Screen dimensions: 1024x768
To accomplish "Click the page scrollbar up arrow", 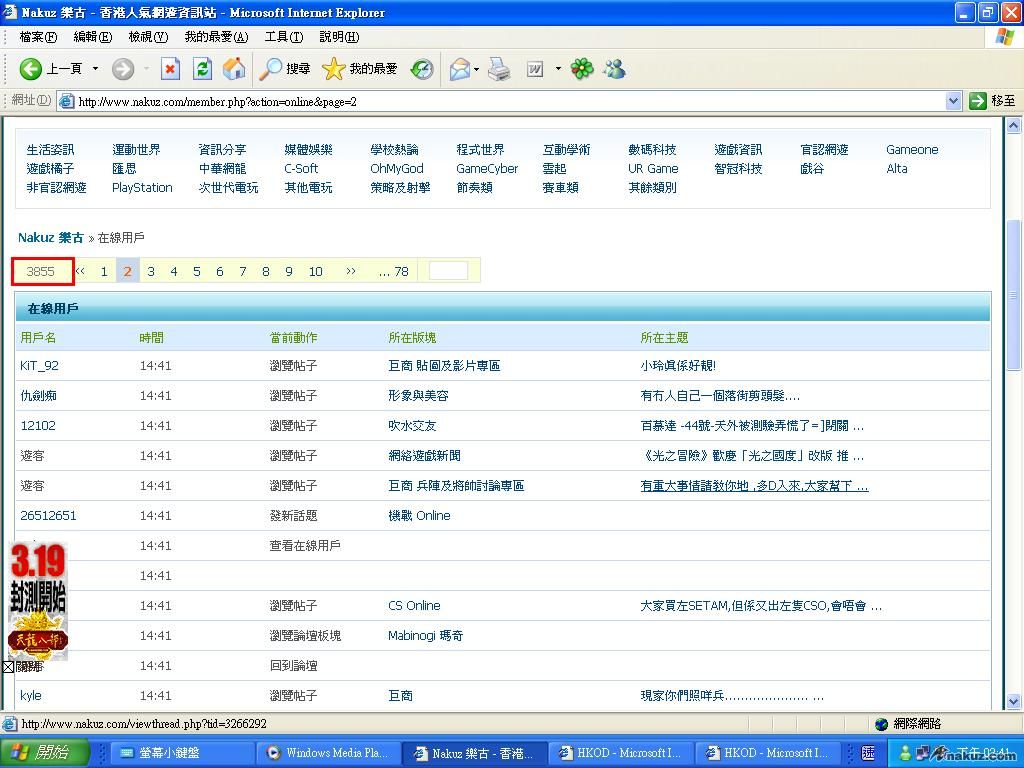I will coord(1013,125).
